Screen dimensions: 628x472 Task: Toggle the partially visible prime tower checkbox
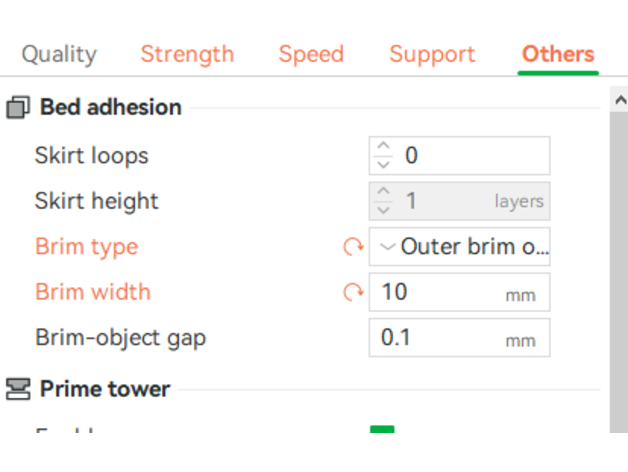tap(382, 430)
